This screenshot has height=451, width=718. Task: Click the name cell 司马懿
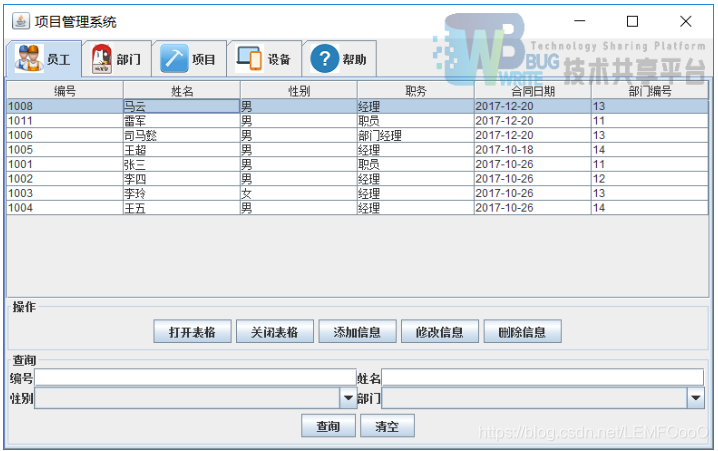(182, 136)
